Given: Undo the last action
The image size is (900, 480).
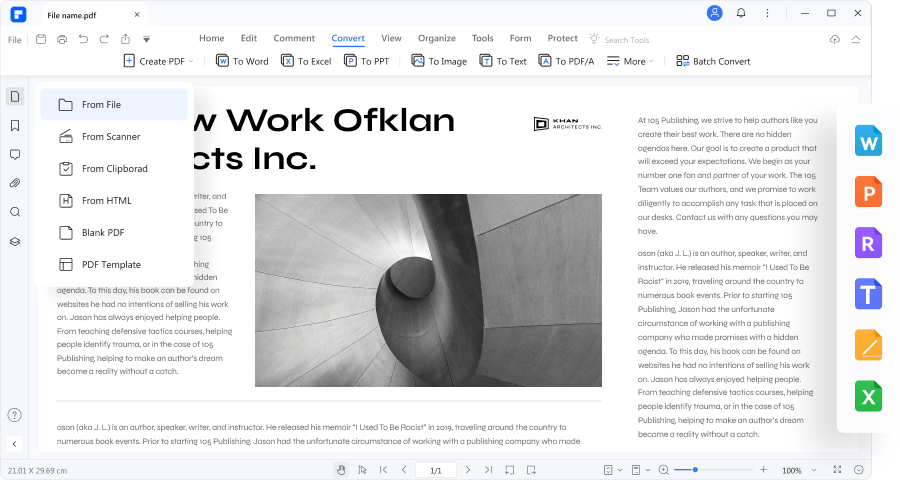Looking at the screenshot, I should [83, 39].
